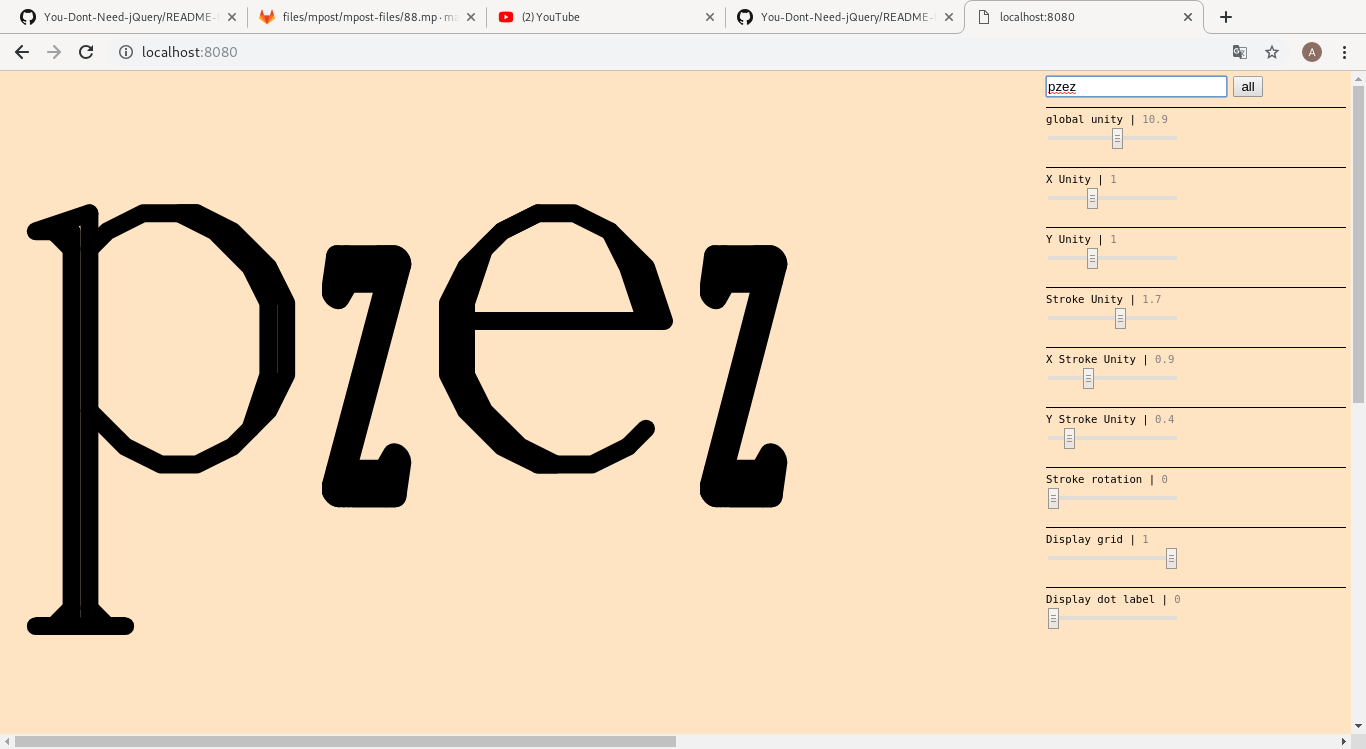Click the Stroke rotation slider handle
This screenshot has height=749, width=1366.
(x=1053, y=499)
